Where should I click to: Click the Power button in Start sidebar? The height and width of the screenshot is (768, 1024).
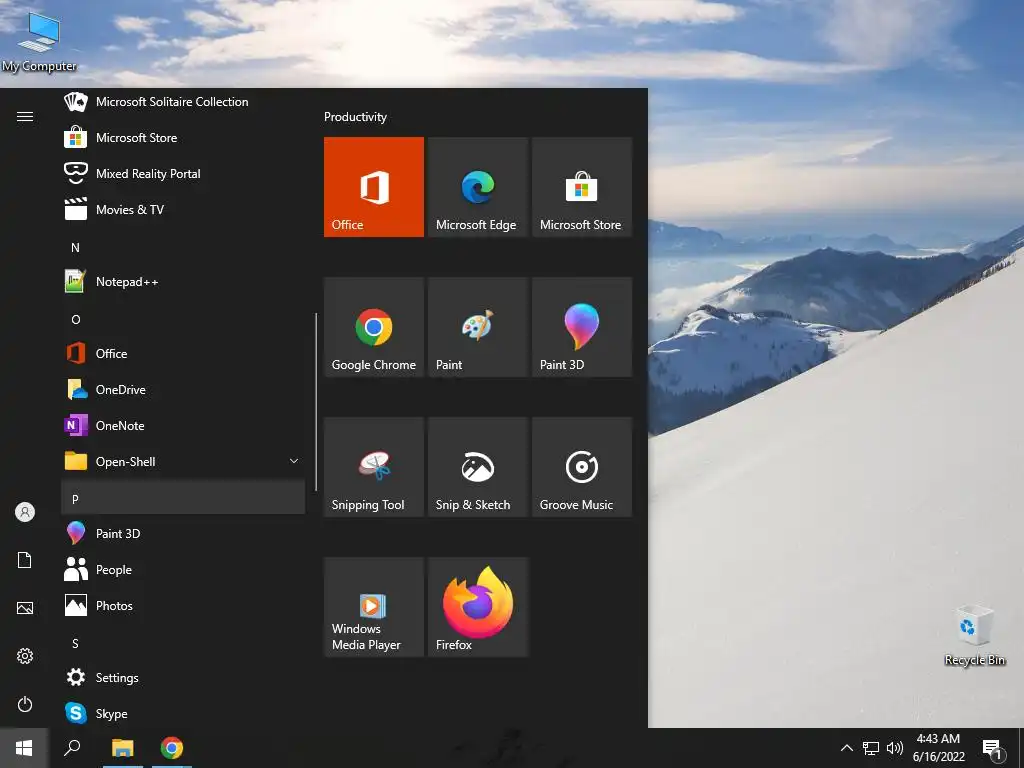[x=25, y=704]
